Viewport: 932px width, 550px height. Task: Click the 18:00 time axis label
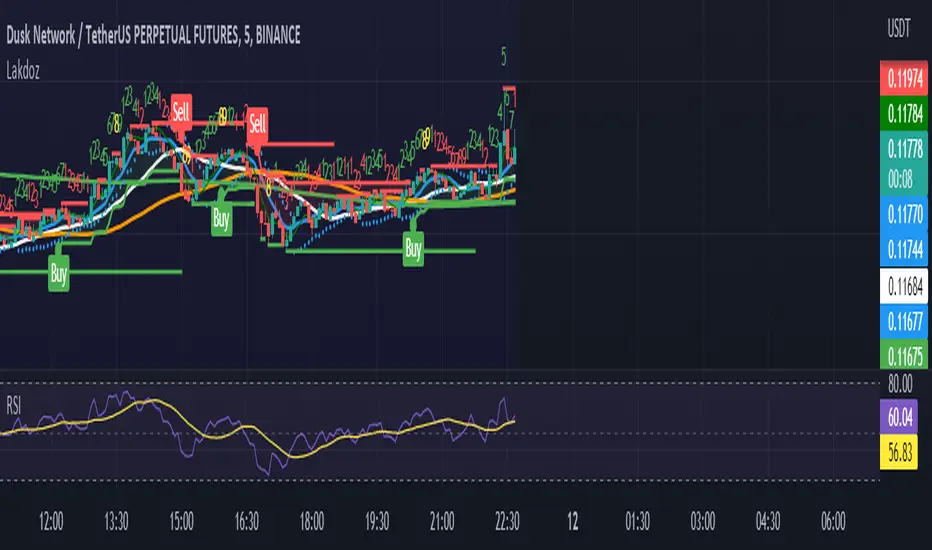click(311, 521)
